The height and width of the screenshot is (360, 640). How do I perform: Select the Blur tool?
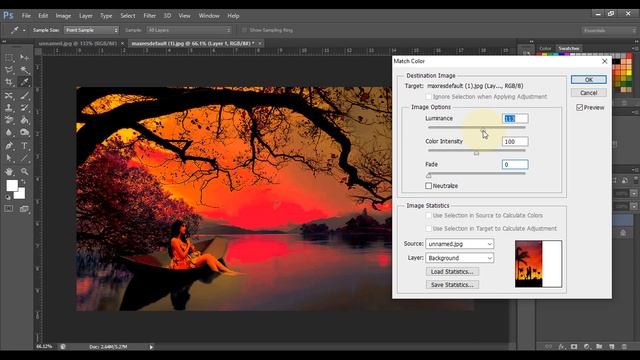point(9,133)
